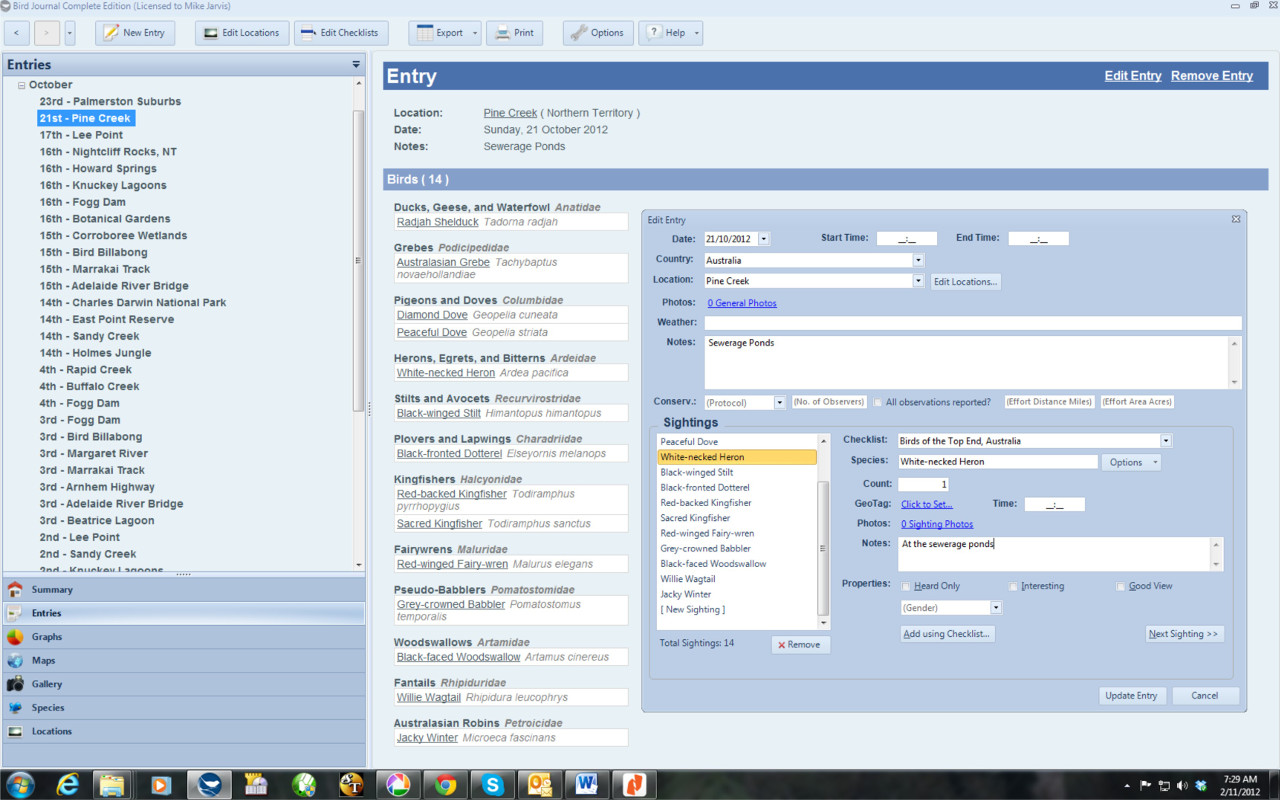Image resolution: width=1280 pixels, height=800 pixels.
Task: Tick the Interesting property checkbox
Action: (1013, 587)
